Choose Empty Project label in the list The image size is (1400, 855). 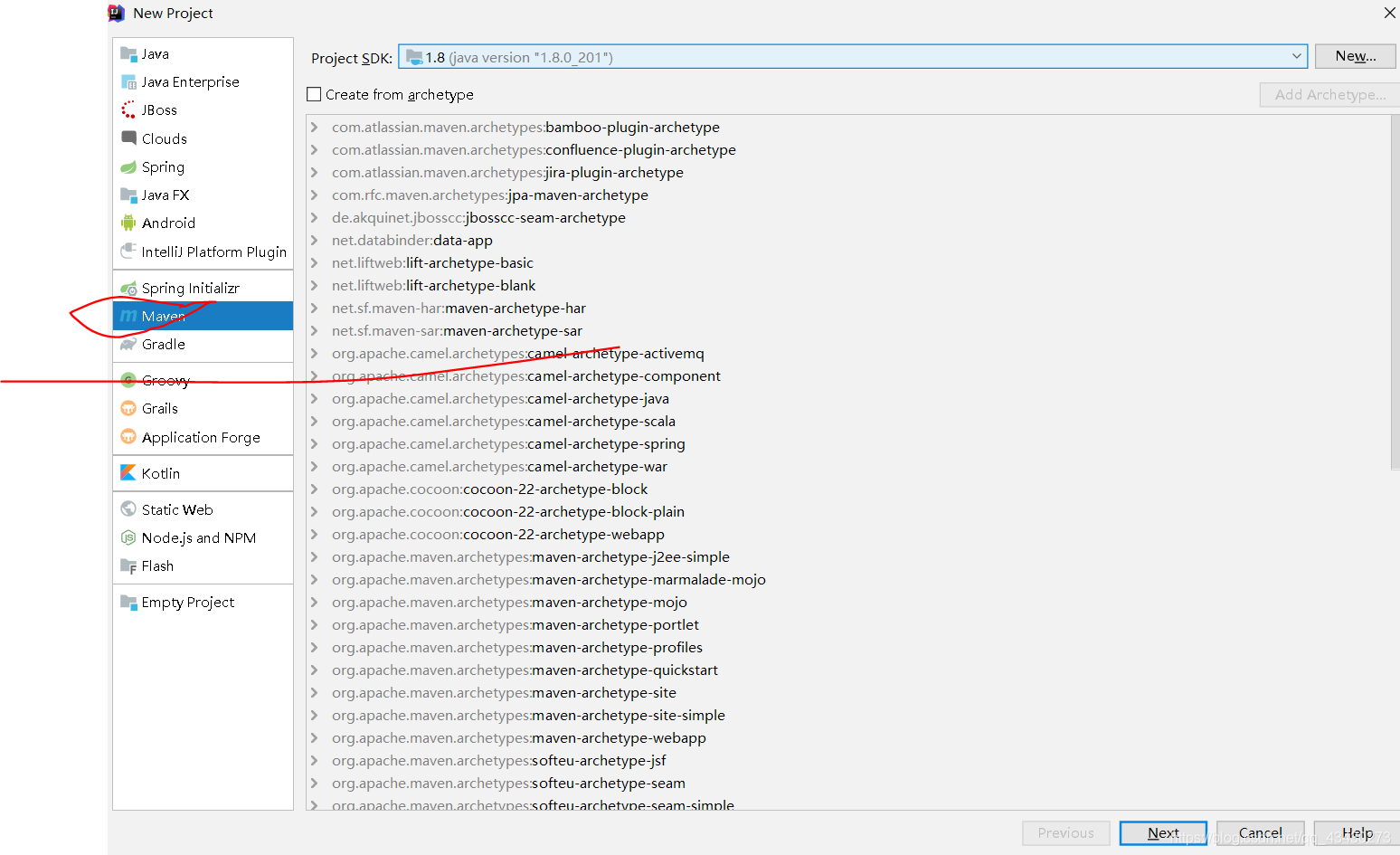(x=188, y=603)
